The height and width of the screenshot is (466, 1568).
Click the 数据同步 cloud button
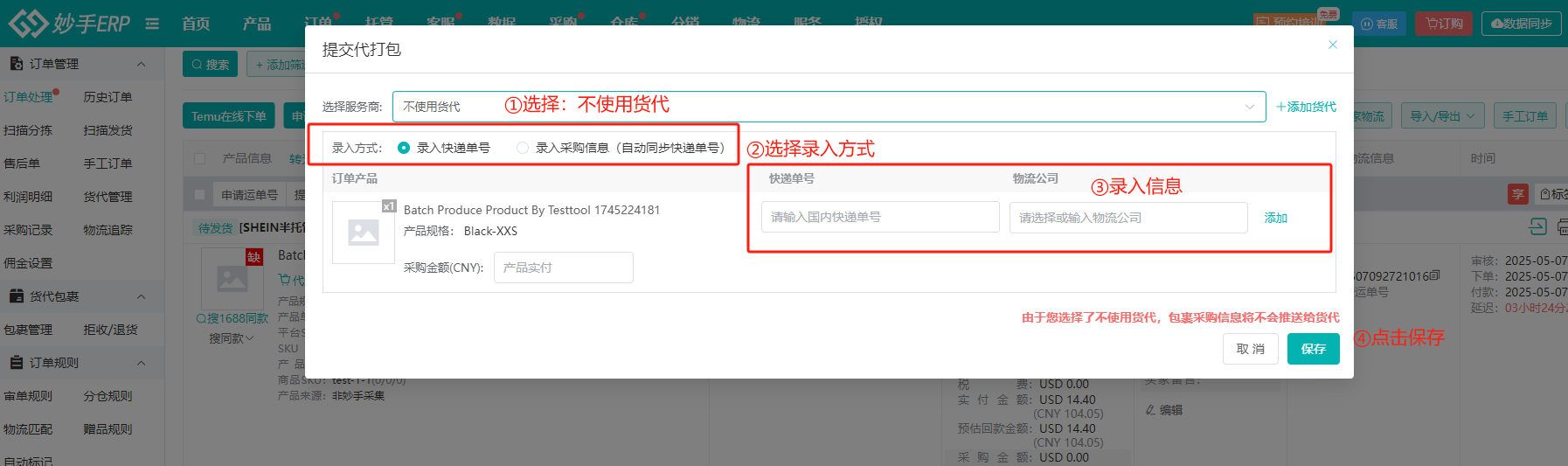pyautogui.click(x=1521, y=24)
